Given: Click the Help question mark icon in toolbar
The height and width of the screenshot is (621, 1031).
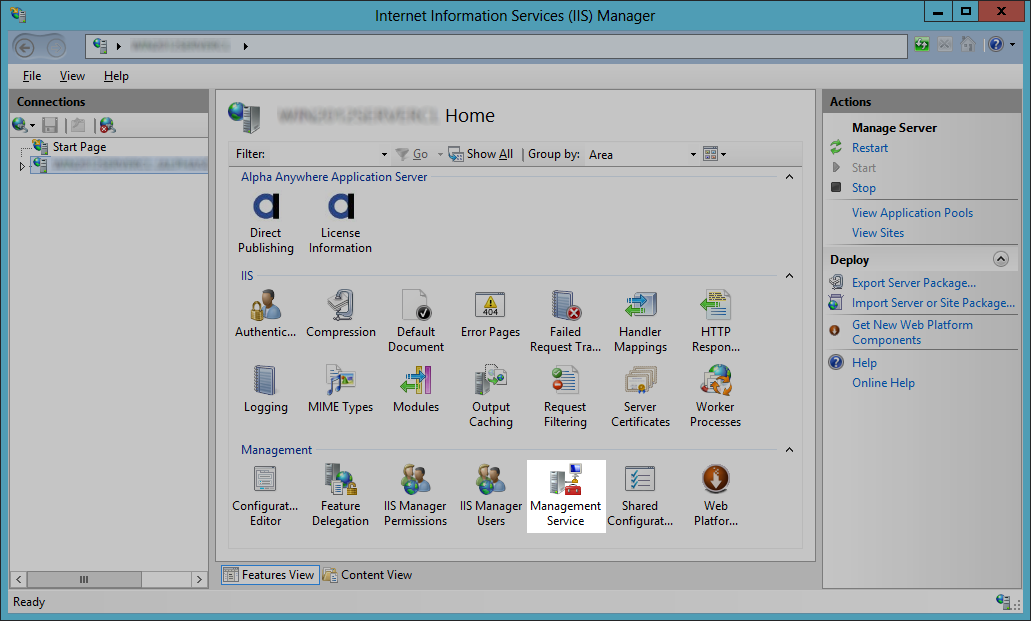Looking at the screenshot, I should pyautogui.click(x=996, y=45).
